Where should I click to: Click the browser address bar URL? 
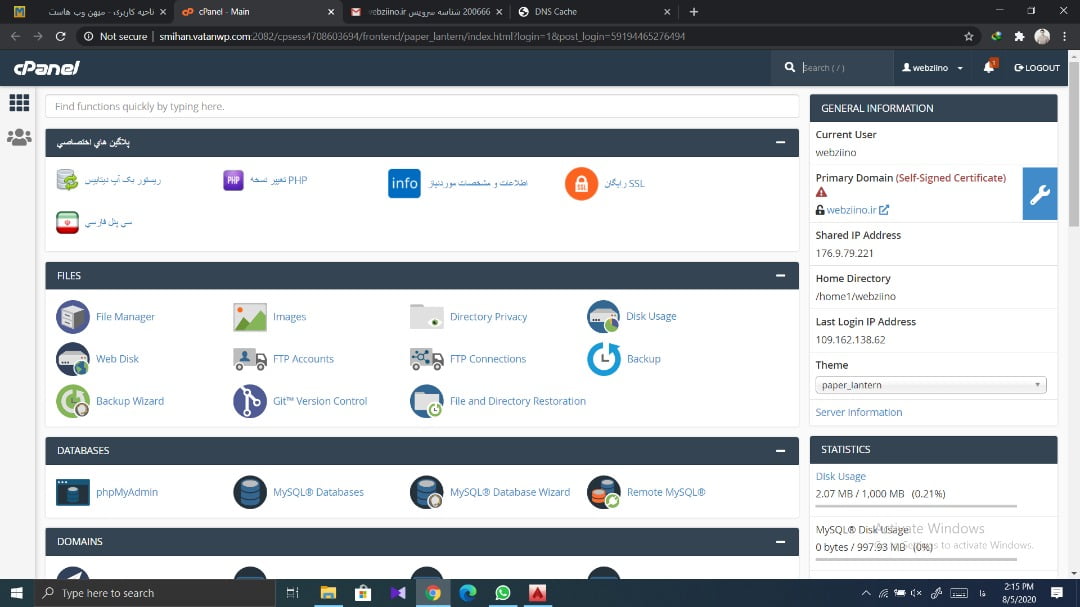(422, 37)
